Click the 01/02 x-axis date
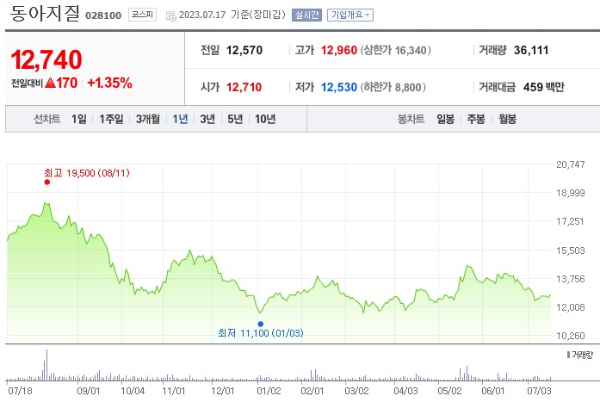 [269, 391]
